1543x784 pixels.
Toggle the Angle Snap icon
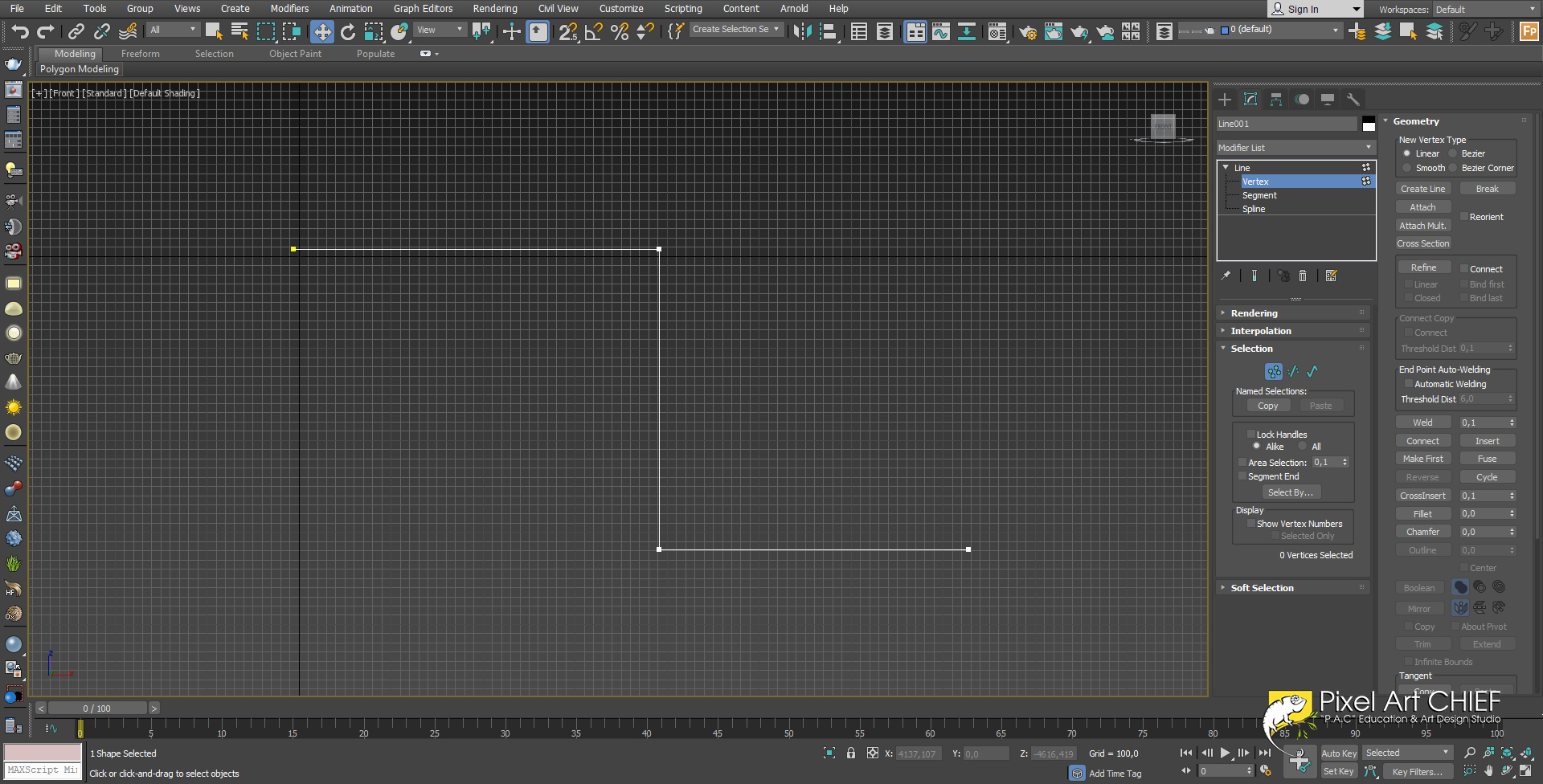click(594, 31)
